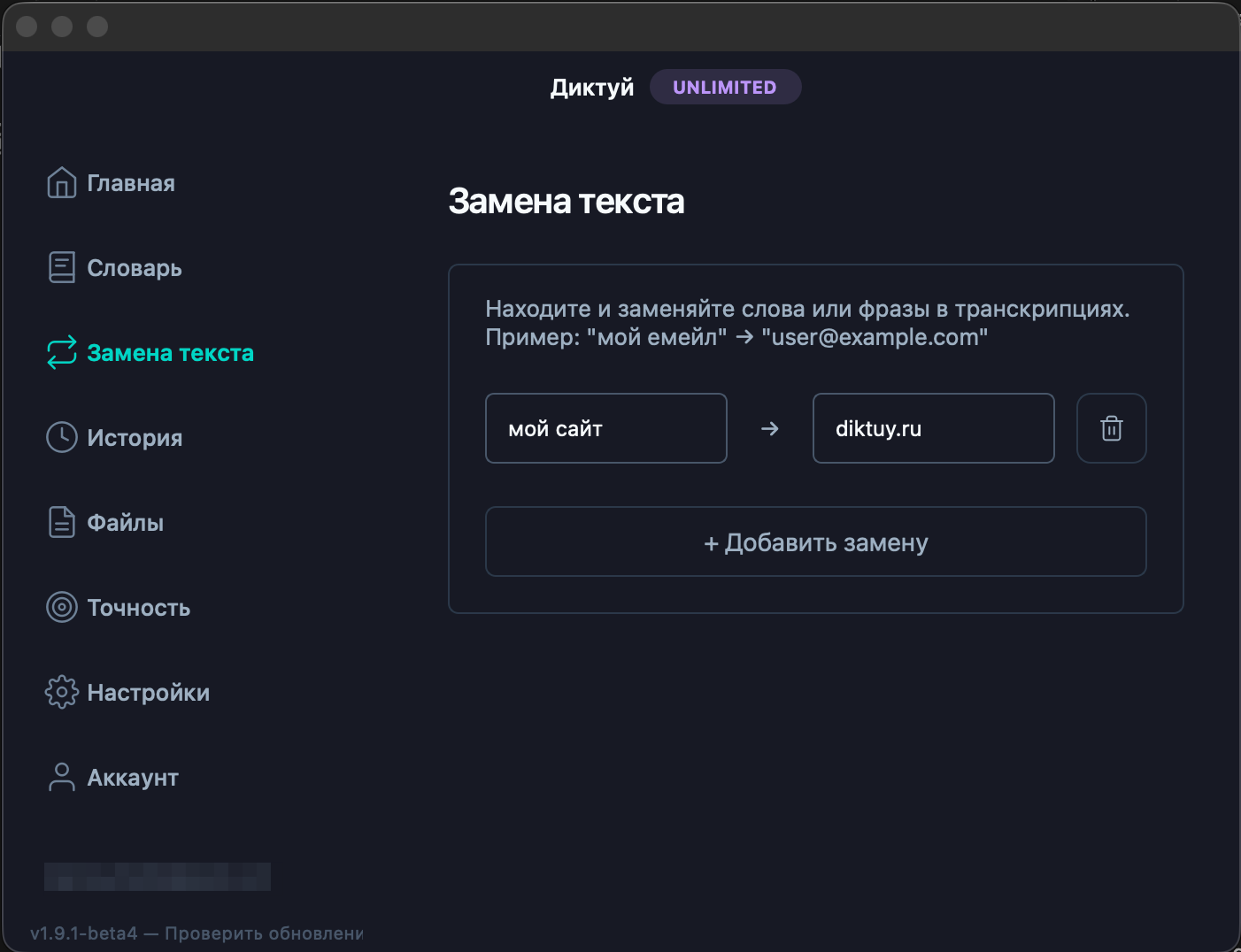This screenshot has width=1241, height=952.
Task: Focus the 'diktuy.ru' replacement field
Action: [x=934, y=428]
